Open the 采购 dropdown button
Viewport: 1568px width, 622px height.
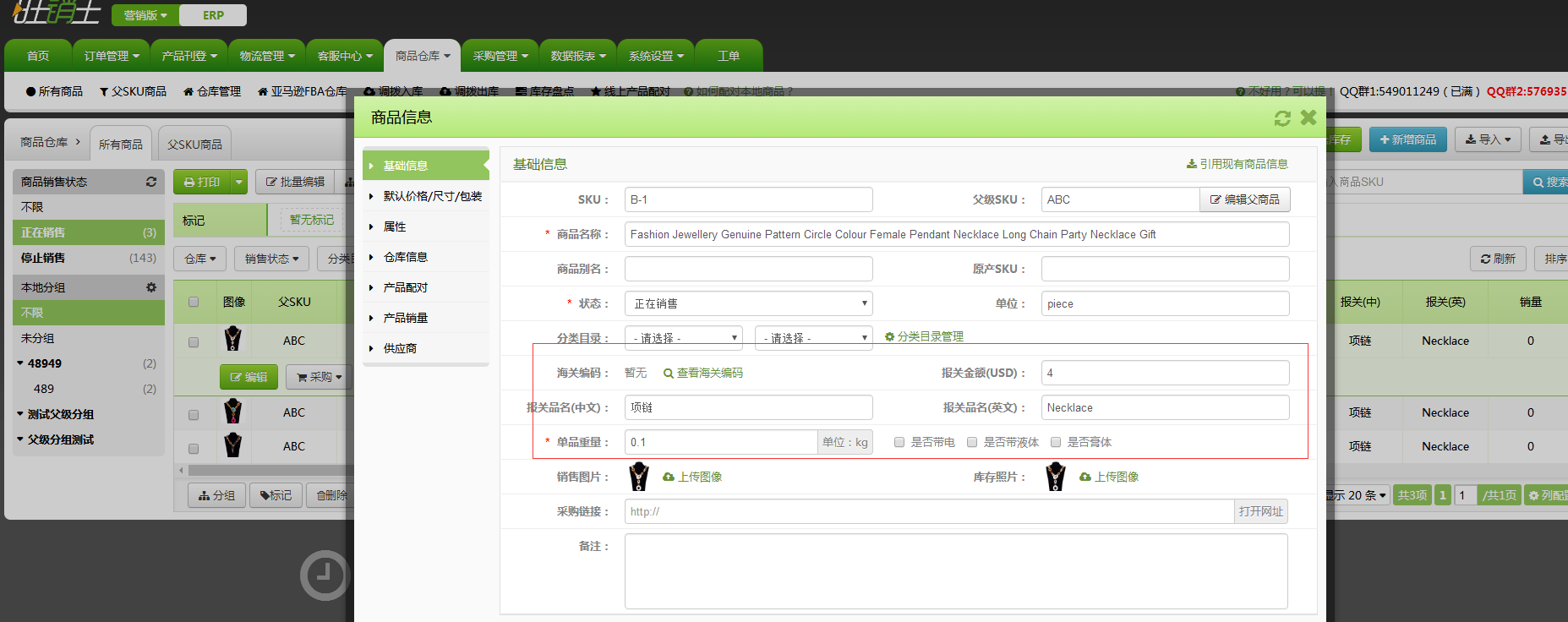coord(320,377)
